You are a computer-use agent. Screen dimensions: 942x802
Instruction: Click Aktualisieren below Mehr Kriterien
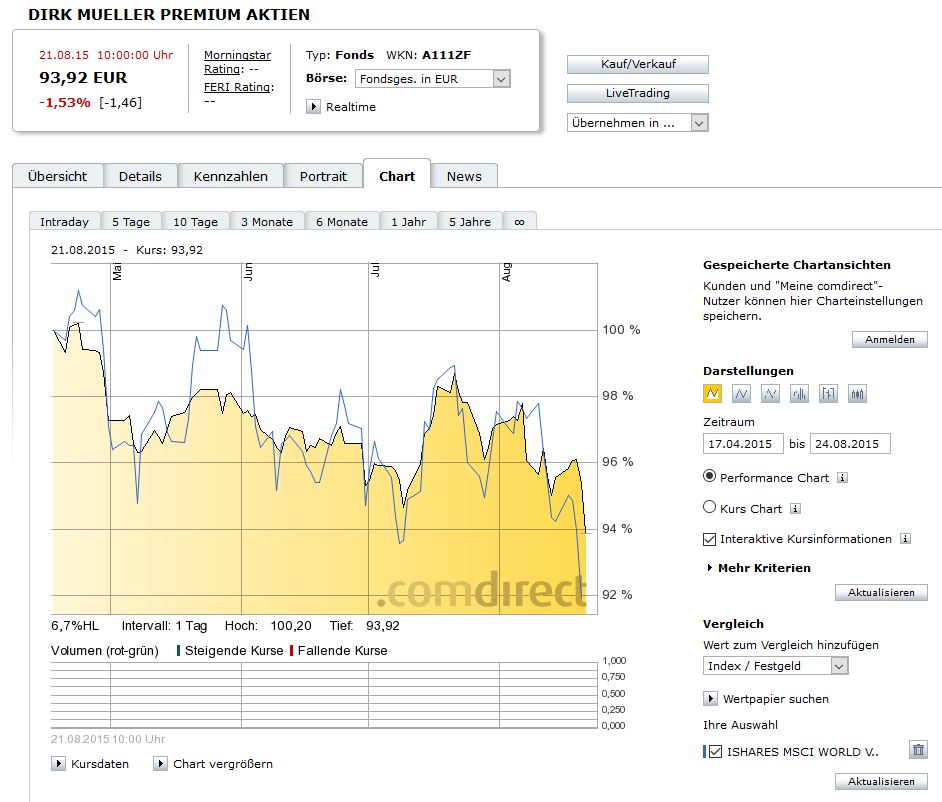tap(881, 592)
